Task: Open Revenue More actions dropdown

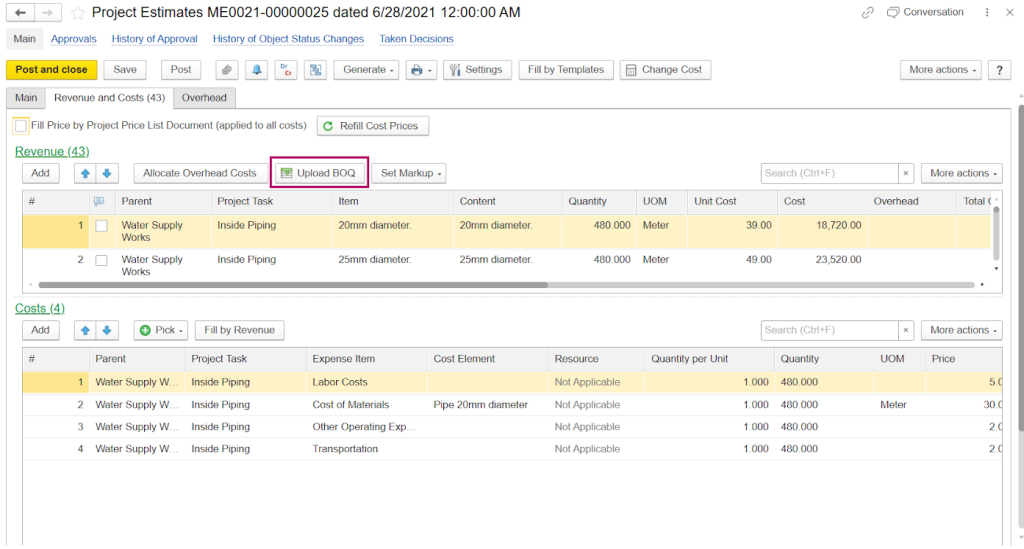Action: click(961, 173)
